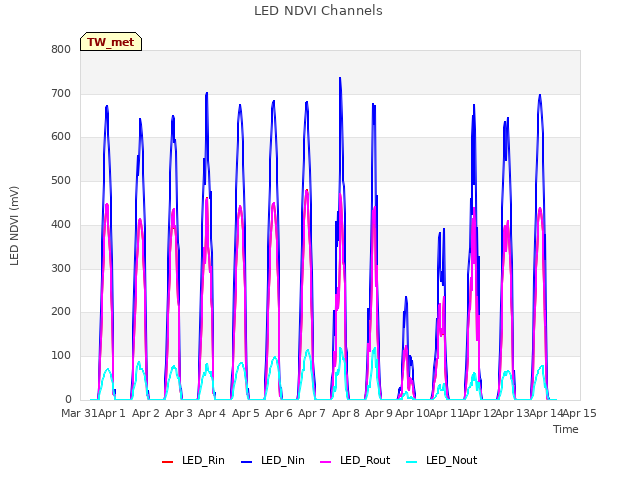Click the 0 y-axis tick label

click(x=68, y=399)
